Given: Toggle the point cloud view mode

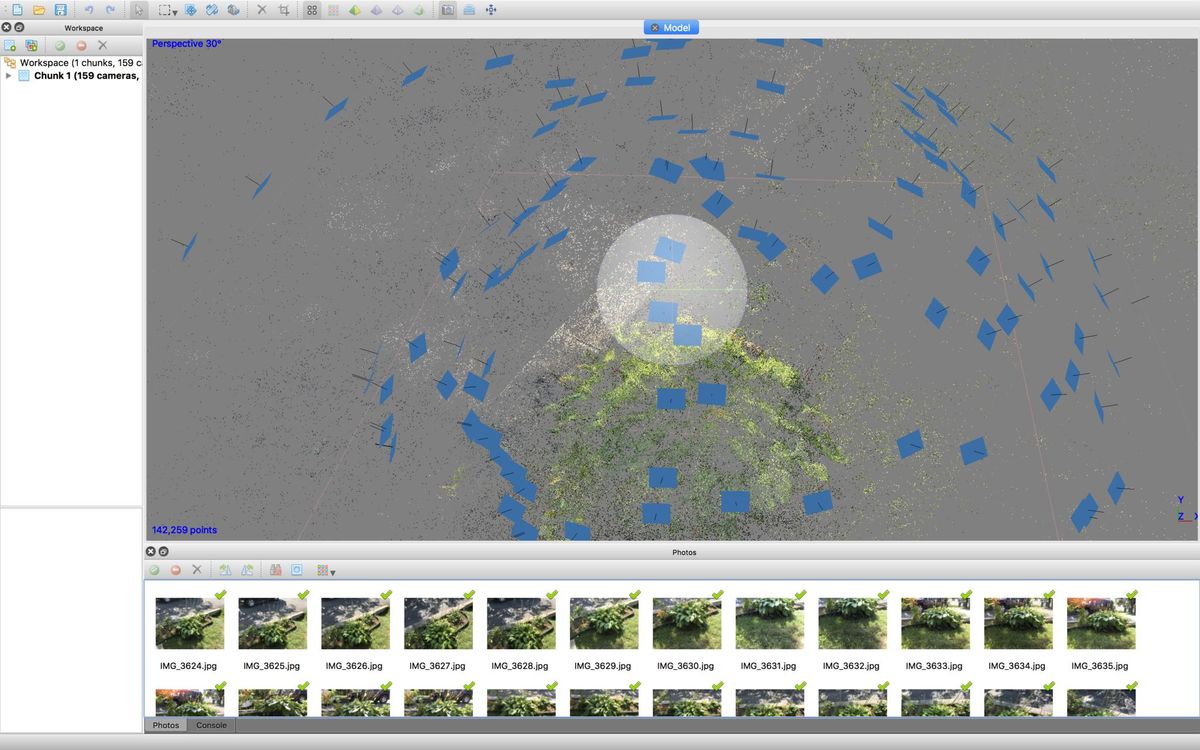Looking at the screenshot, I should (x=312, y=10).
